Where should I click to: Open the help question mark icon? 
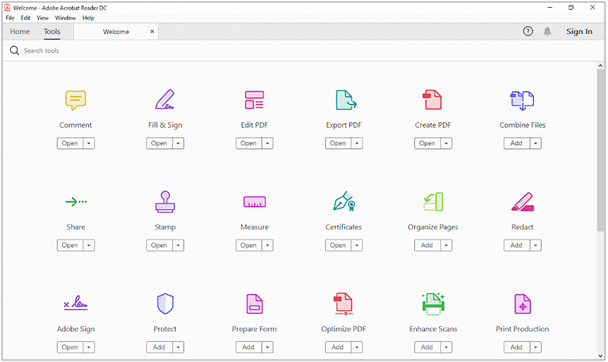[x=528, y=31]
